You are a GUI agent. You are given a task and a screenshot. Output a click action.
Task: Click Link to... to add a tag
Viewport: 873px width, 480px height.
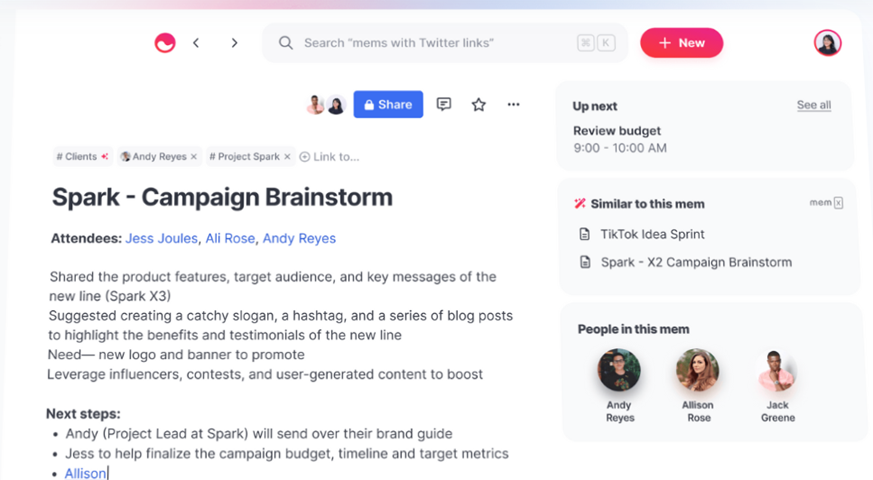(x=330, y=157)
